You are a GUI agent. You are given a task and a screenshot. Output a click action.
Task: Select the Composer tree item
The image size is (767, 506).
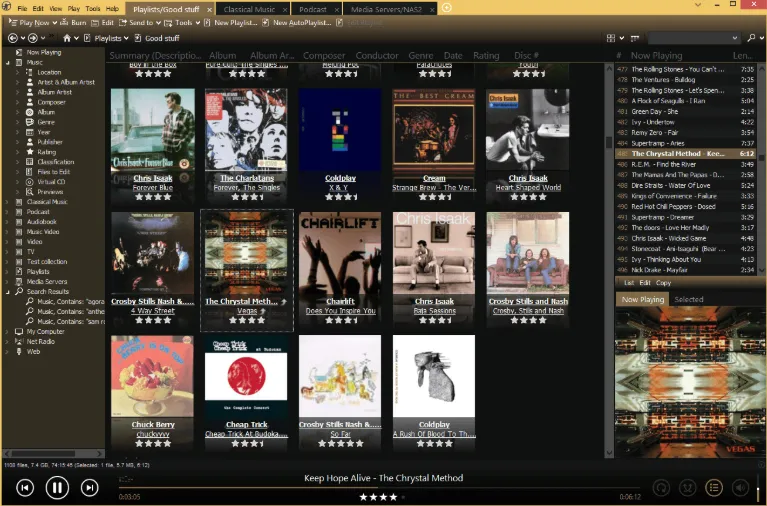(x=51, y=102)
